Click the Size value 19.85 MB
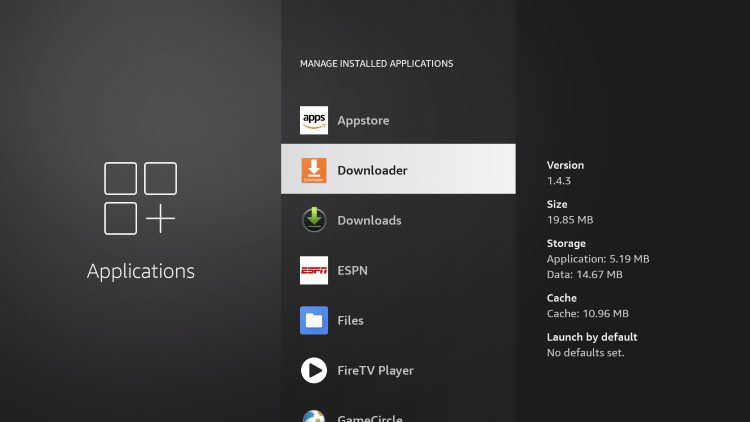 pyautogui.click(x=570, y=220)
